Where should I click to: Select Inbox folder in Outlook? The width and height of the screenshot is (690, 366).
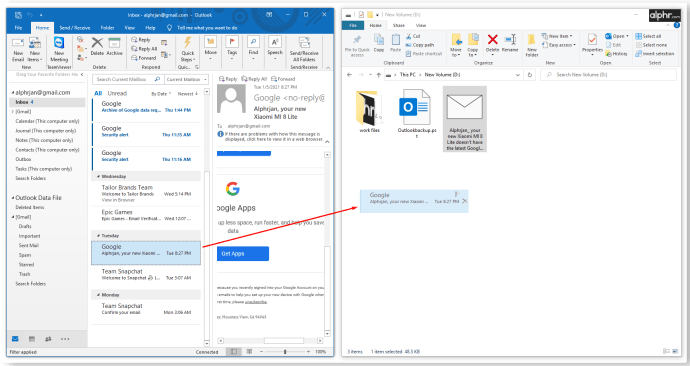[x=47, y=102]
